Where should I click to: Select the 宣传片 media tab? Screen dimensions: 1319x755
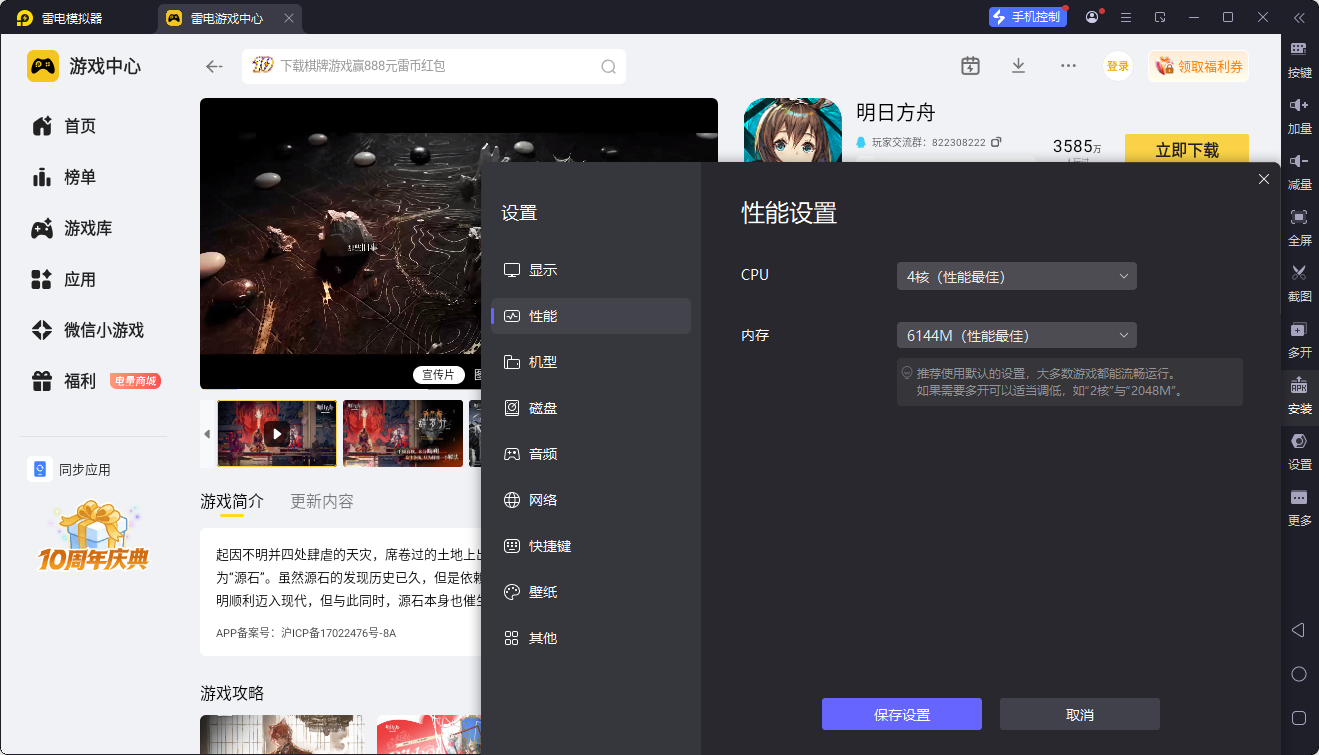438,375
